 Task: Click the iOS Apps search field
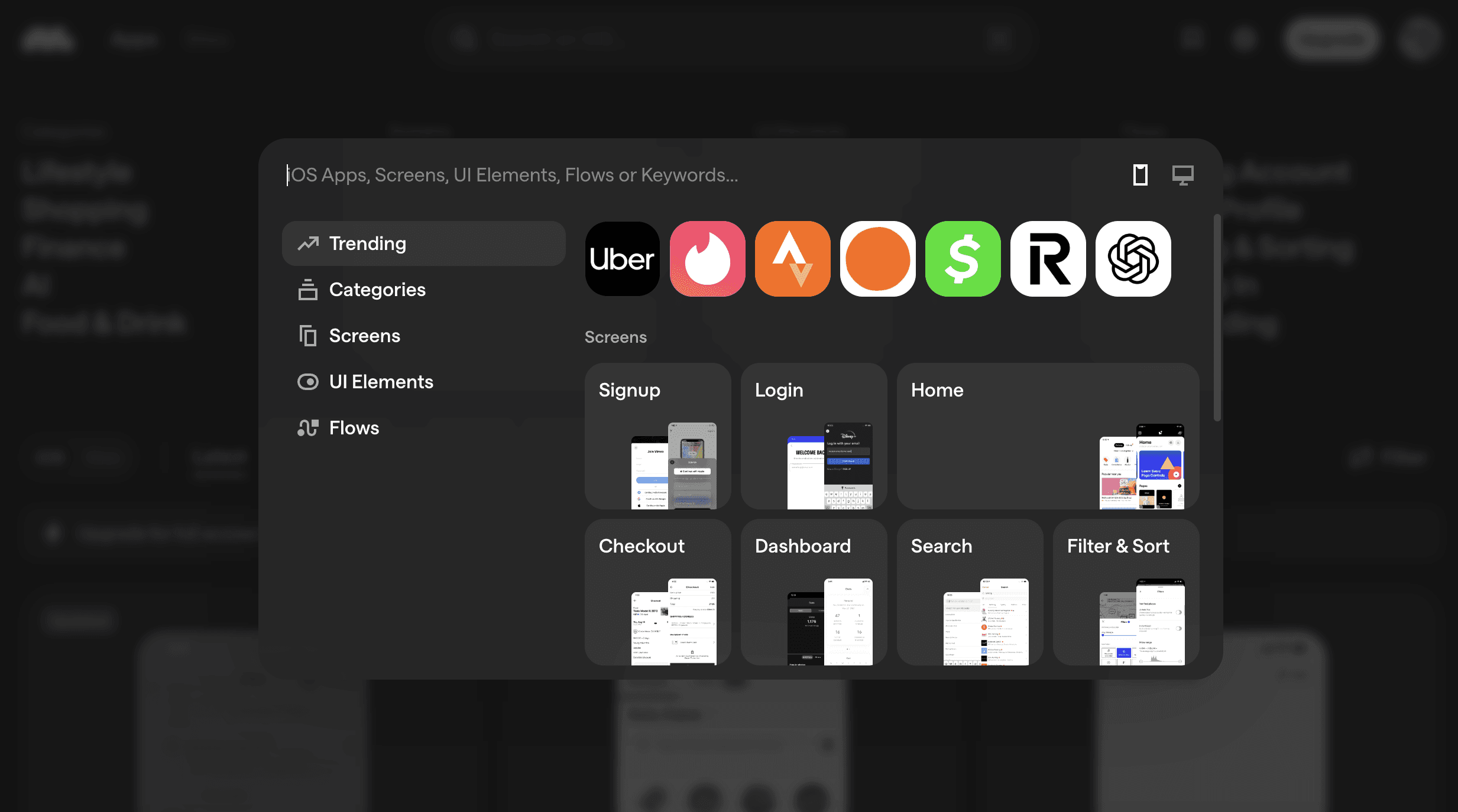point(650,175)
